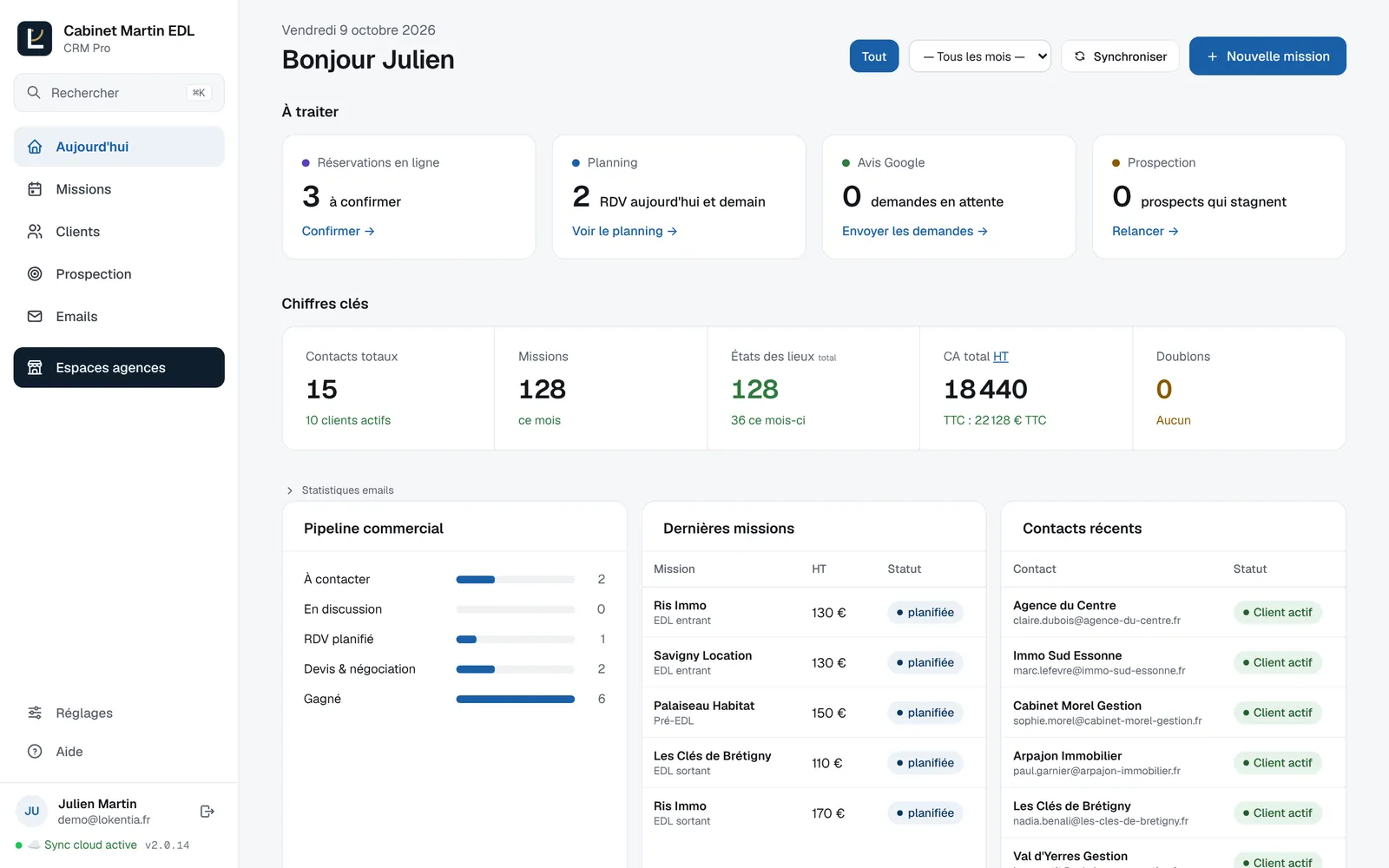Click the storefront icon in Espaces agences
This screenshot has width=1389, height=868.
35,368
